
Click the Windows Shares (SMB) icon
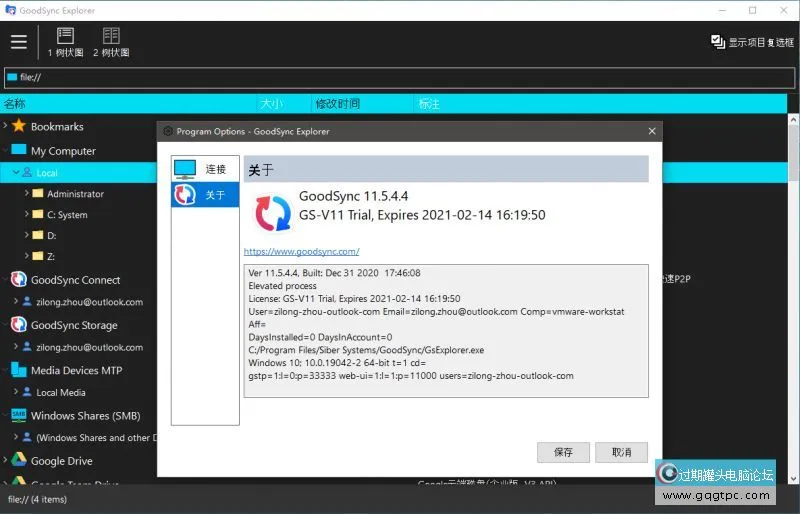18,415
